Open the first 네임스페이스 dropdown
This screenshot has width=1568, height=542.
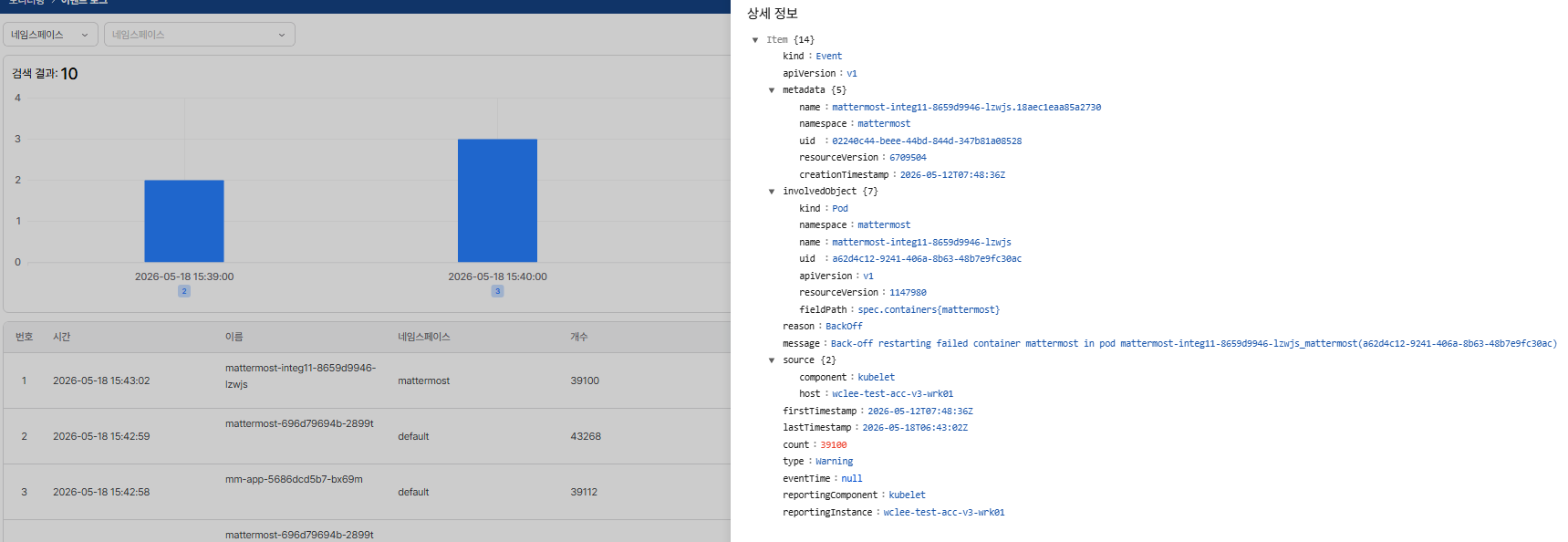50,35
